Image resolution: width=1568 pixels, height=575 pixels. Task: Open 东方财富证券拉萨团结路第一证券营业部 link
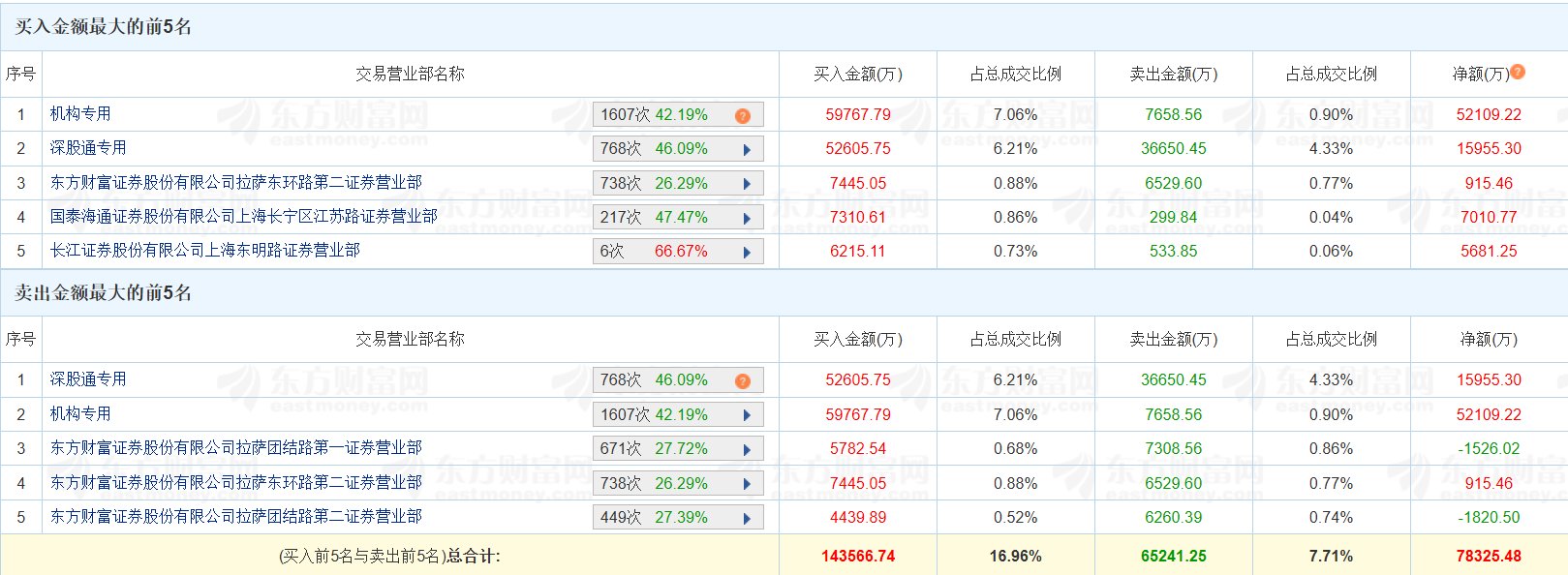(x=235, y=447)
